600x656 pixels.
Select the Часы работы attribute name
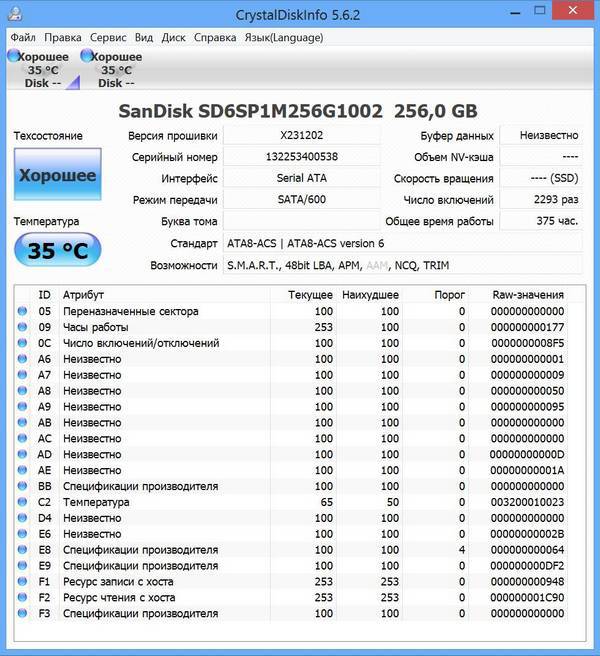click(x=95, y=327)
